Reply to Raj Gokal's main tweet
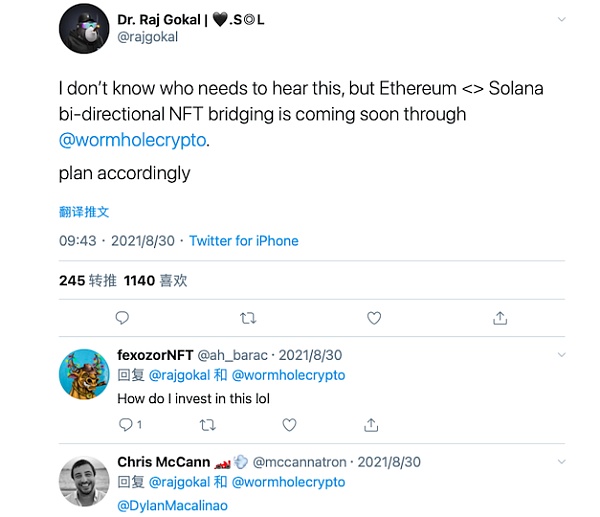The image size is (600, 517). coord(122,318)
